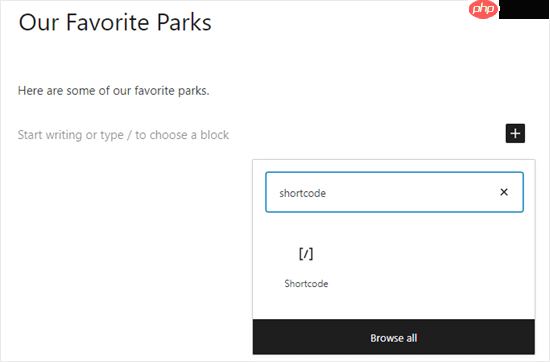
Task: Open Browse all blocks
Action: (x=394, y=338)
